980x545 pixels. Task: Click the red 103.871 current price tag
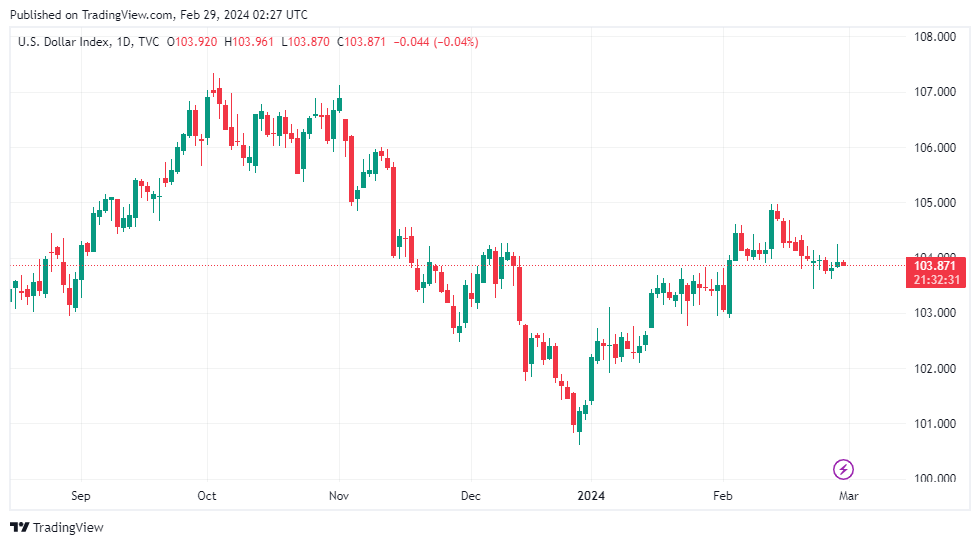(x=934, y=265)
